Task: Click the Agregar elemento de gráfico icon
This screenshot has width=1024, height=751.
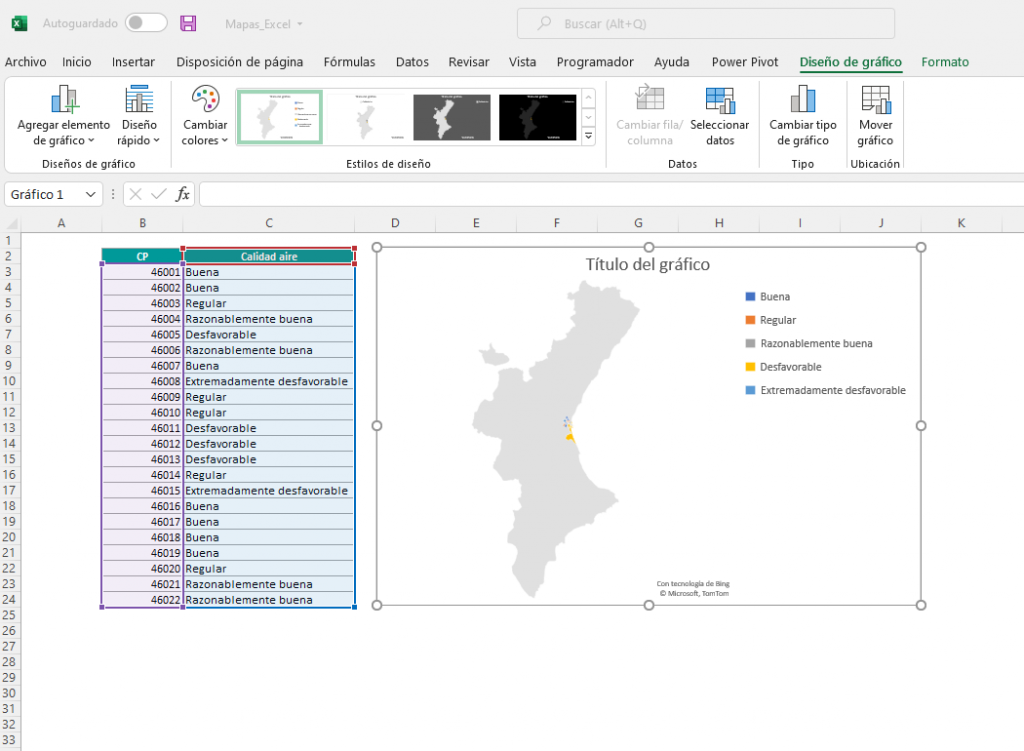Action: [64, 99]
